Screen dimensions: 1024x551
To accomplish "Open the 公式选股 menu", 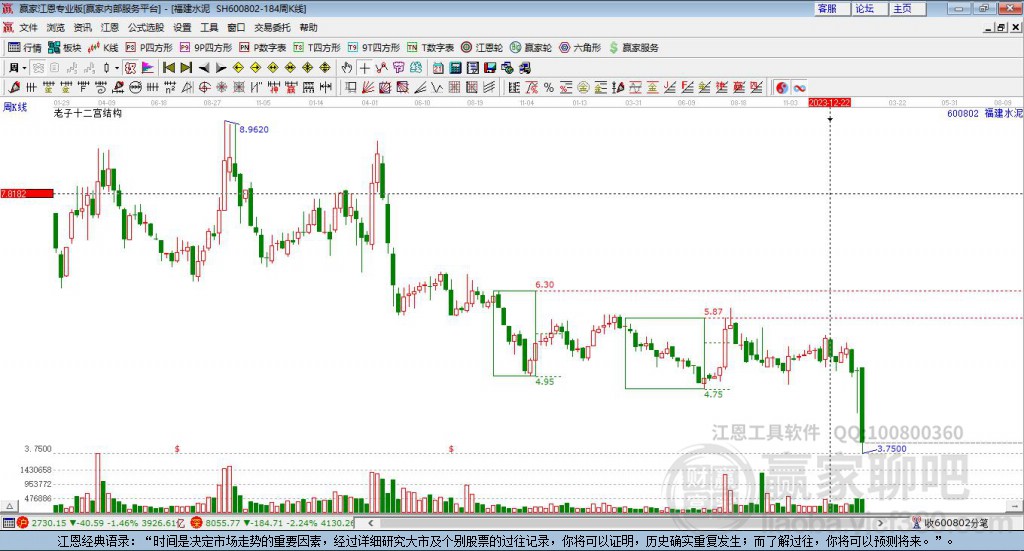I will click(146, 27).
